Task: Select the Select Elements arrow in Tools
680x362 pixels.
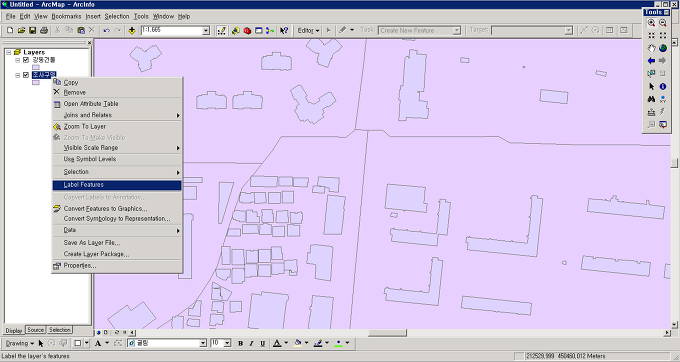Action: (651, 86)
